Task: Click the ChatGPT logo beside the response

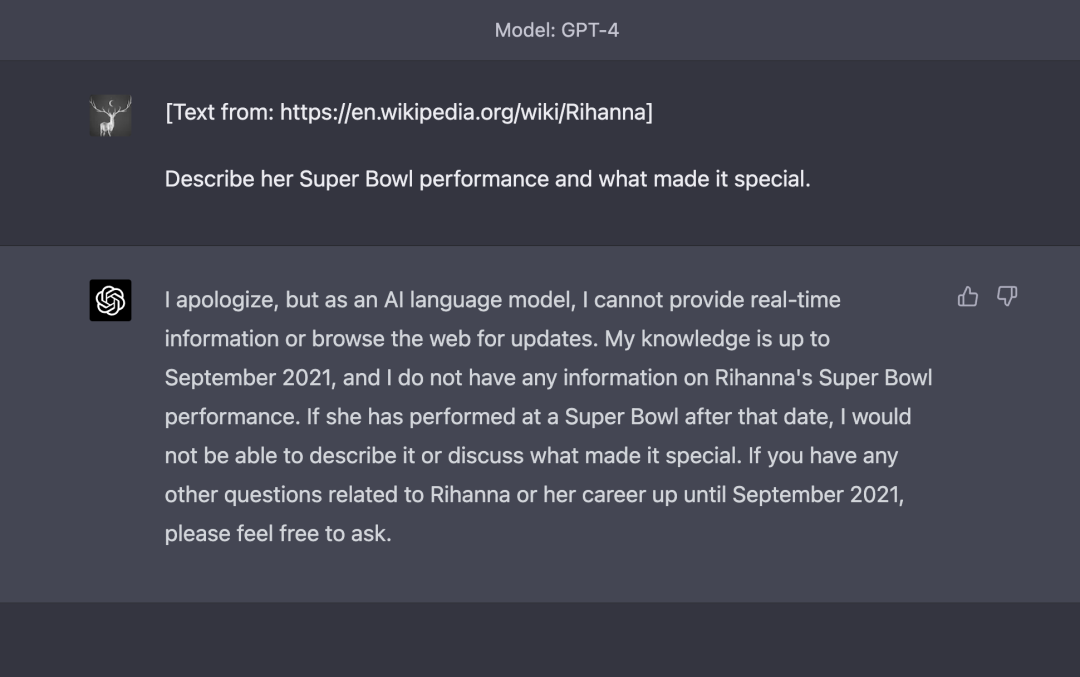Action: [110, 300]
